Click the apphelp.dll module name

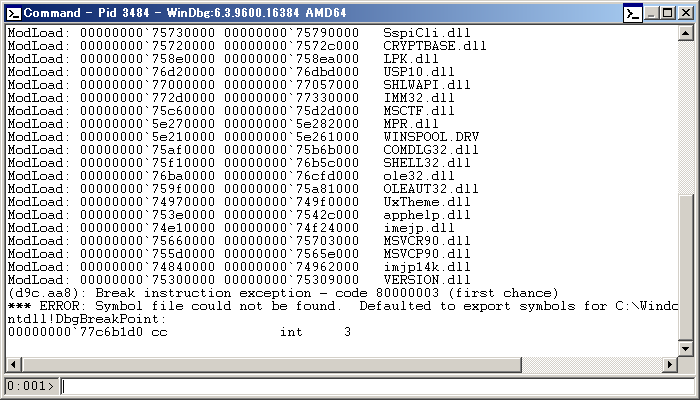[x=426, y=215]
